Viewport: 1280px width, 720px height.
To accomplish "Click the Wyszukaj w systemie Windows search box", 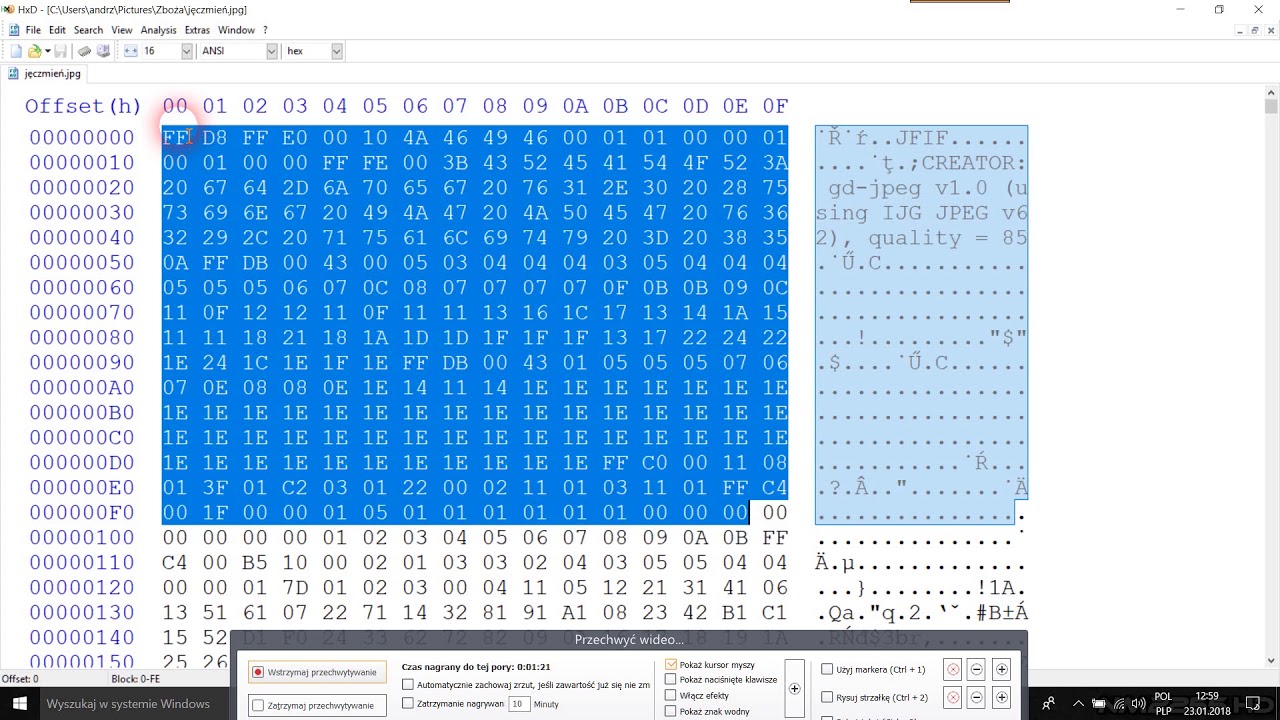I will (x=130, y=704).
